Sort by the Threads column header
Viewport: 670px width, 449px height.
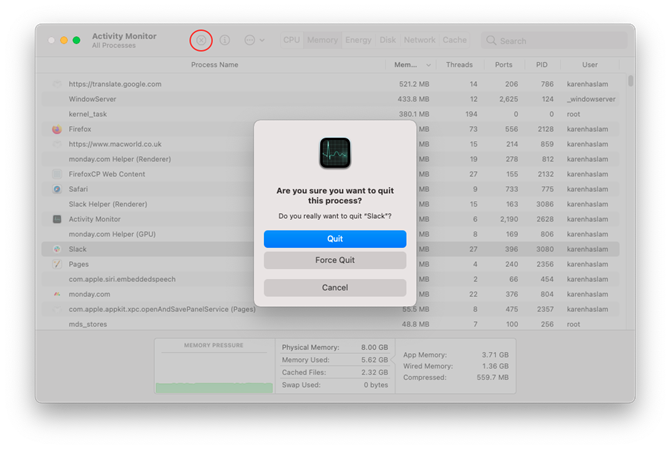click(x=459, y=65)
